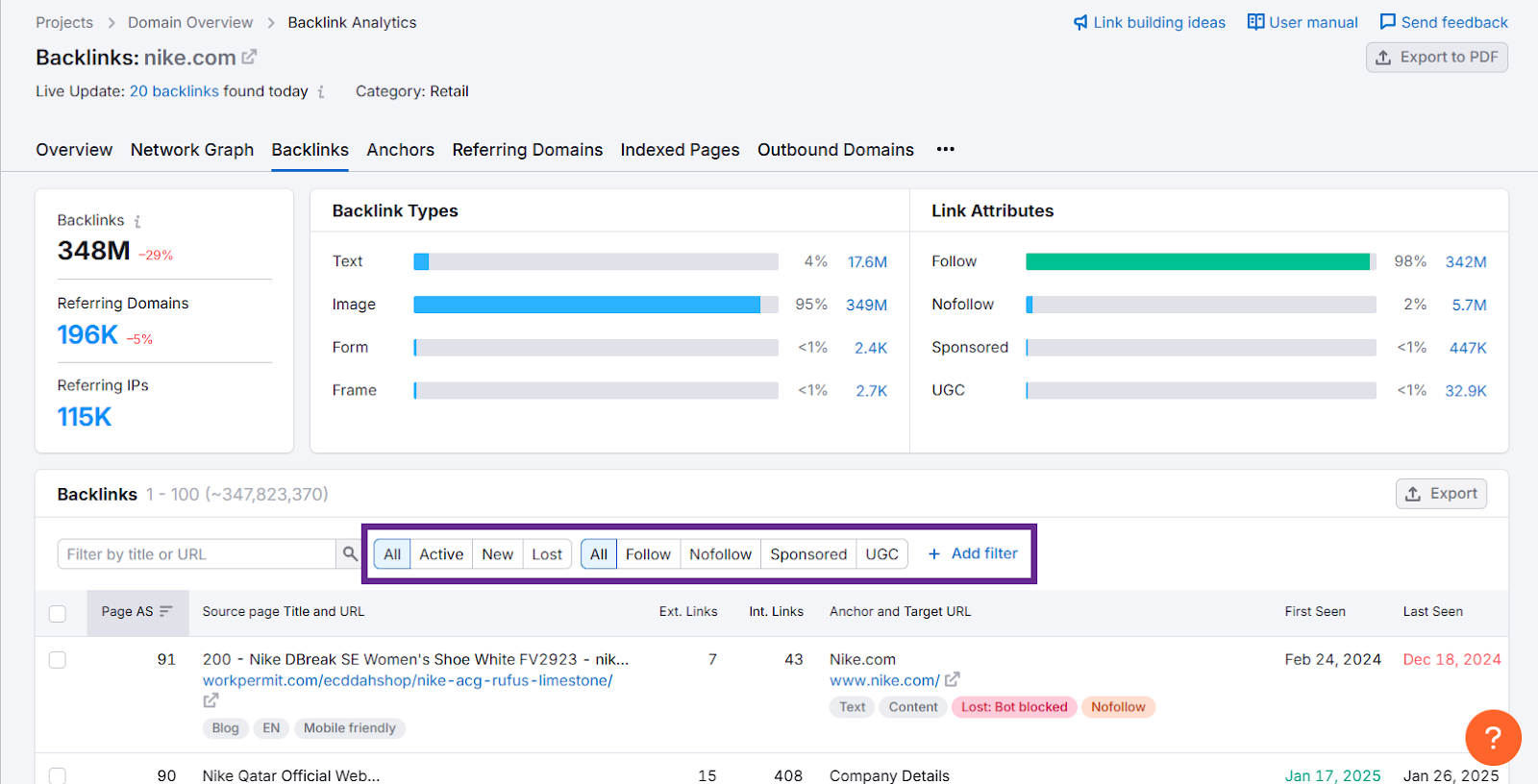Click the Form backlinks 2.4K value
This screenshot has height=784, width=1538.
(x=871, y=348)
